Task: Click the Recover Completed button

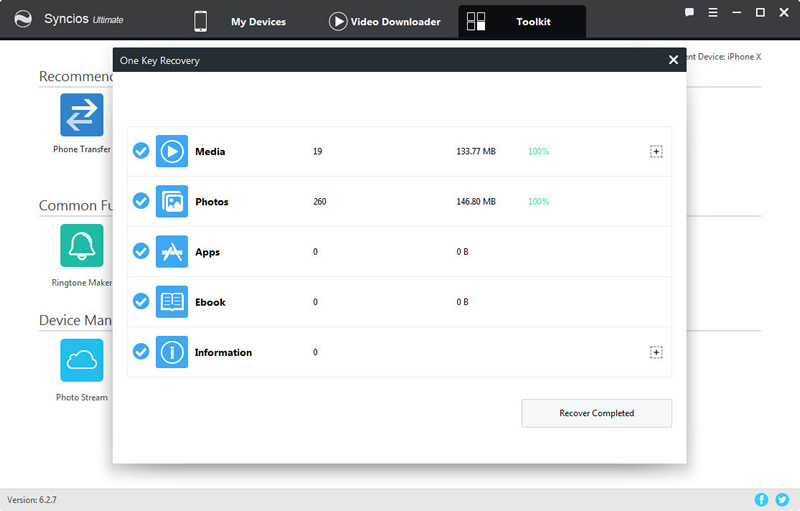Action: [596, 413]
